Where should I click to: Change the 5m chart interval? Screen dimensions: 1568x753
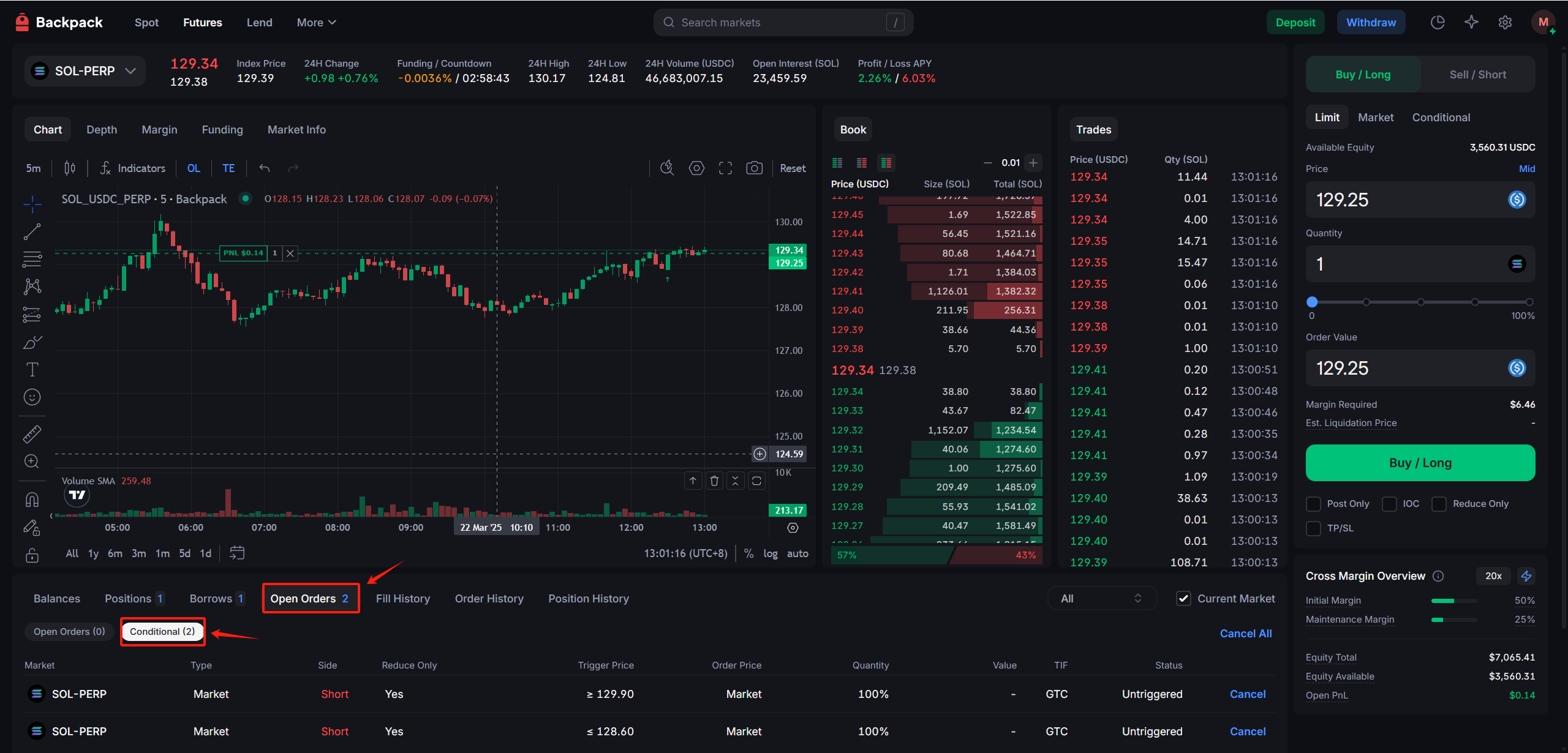34,168
